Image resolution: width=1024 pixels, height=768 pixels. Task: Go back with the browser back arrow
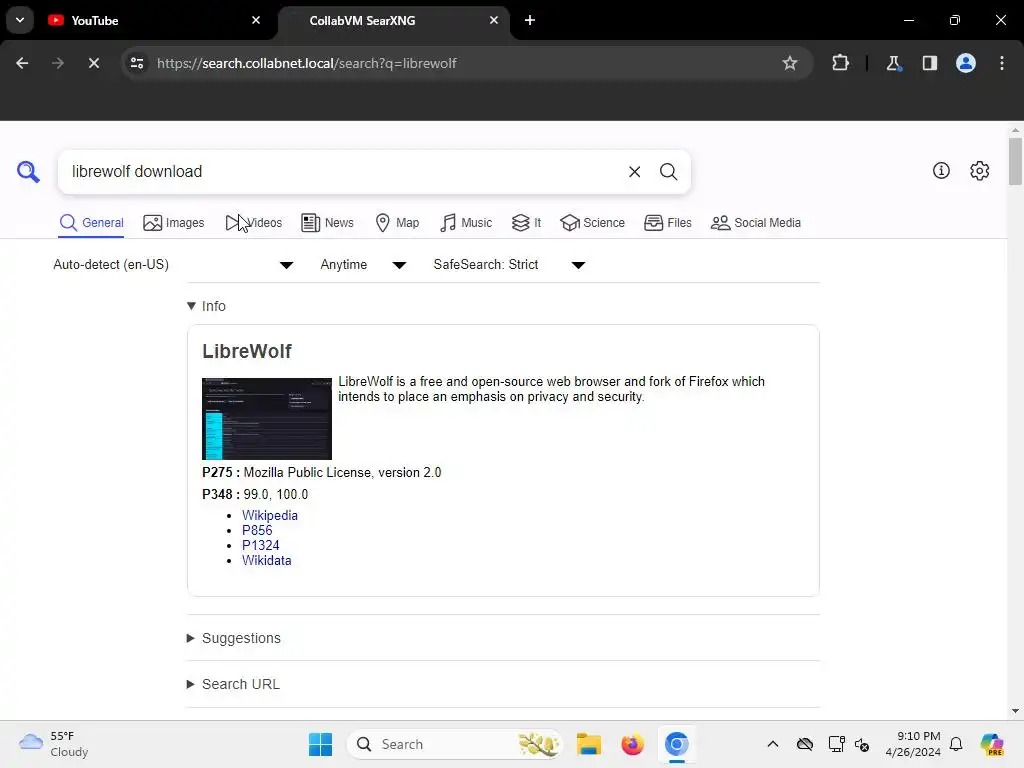tap(22, 63)
